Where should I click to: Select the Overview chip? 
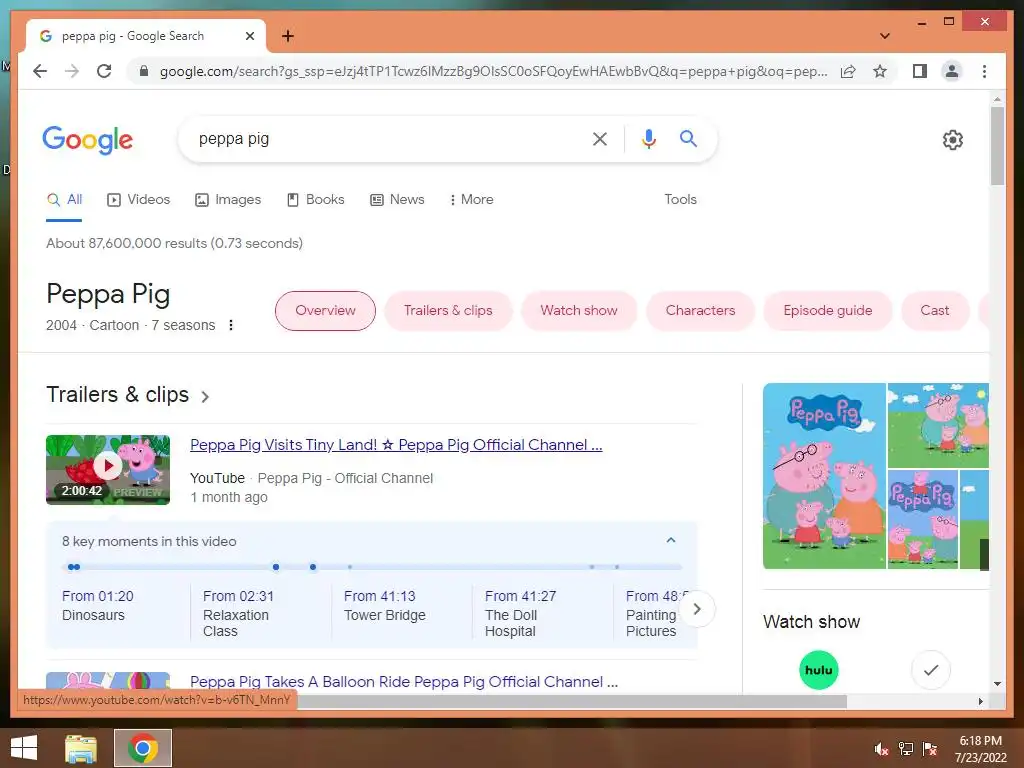click(x=325, y=311)
